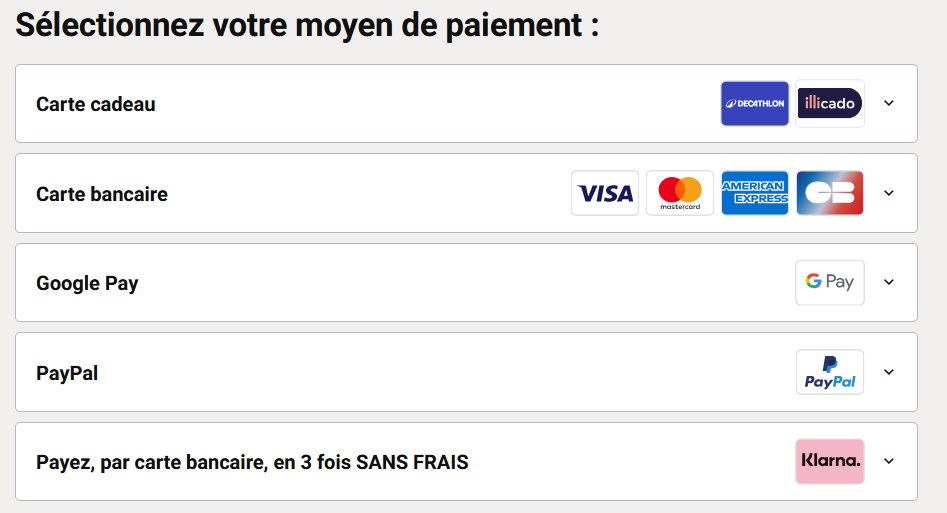Click the American Express logo
947x513 pixels.
tap(755, 193)
